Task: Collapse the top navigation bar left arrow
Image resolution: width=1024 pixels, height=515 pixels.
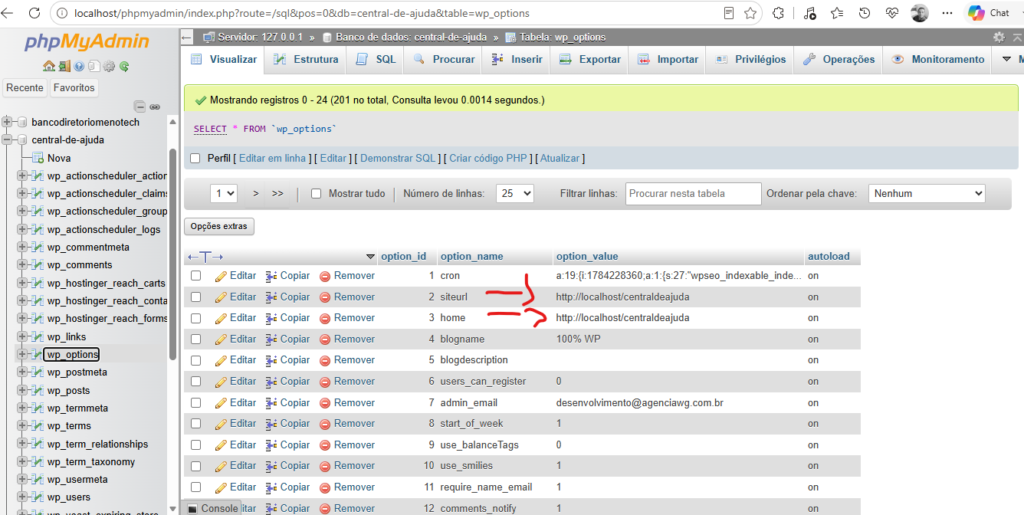Action: pos(187,37)
